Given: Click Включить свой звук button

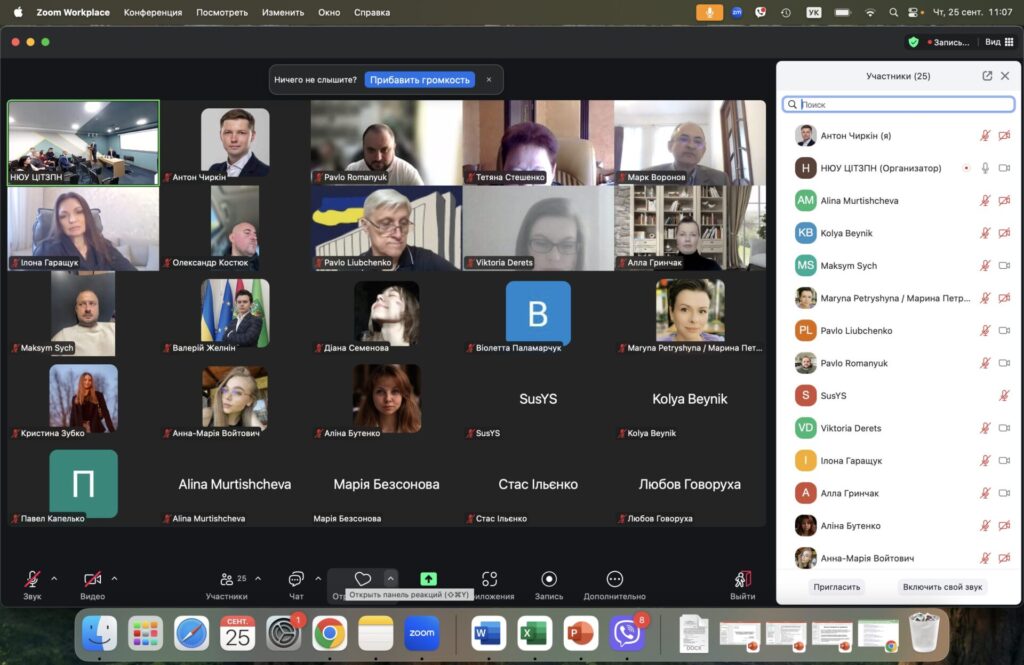Looking at the screenshot, I should point(942,587).
